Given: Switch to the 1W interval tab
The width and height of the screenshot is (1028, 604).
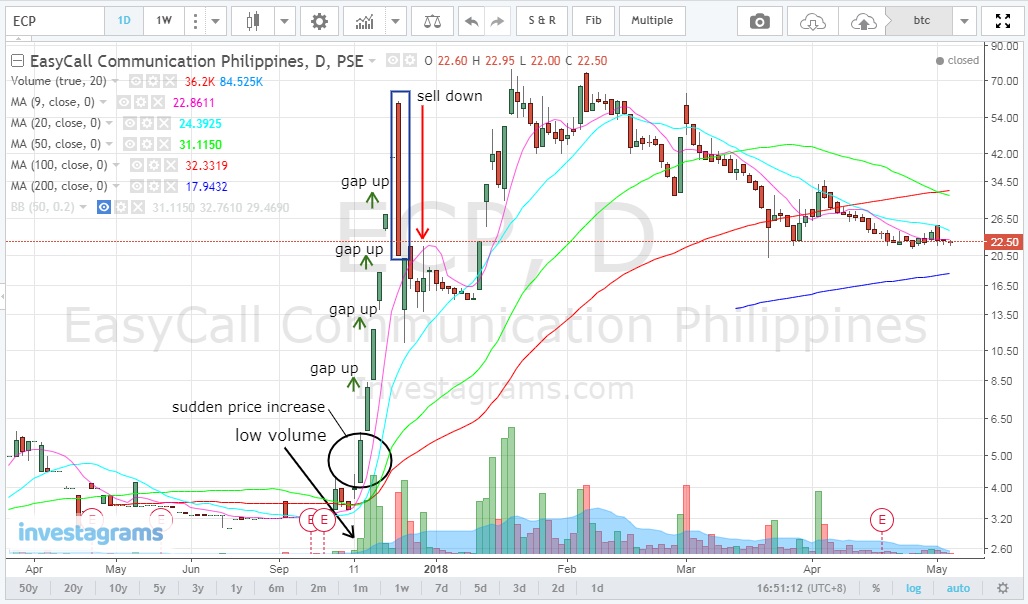Looking at the screenshot, I should (162, 20).
